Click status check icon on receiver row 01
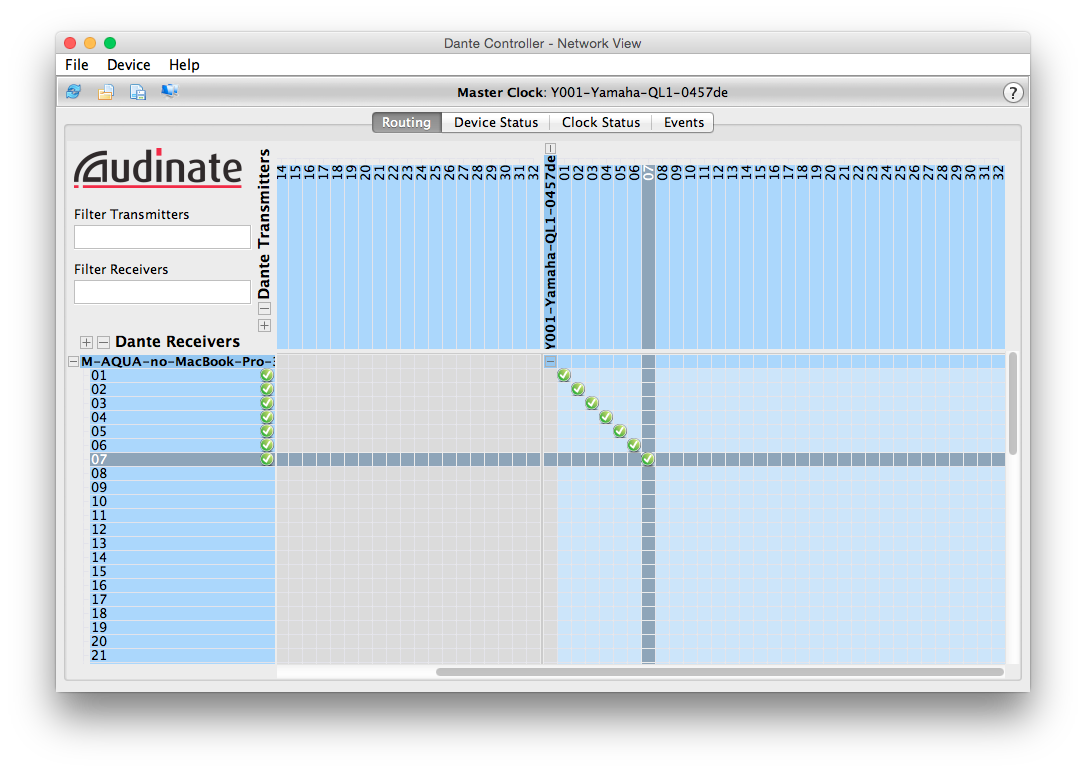The height and width of the screenshot is (772, 1086). [267, 375]
